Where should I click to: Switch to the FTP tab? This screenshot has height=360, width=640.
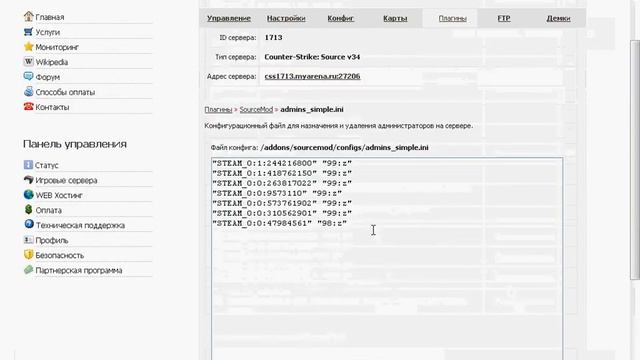(x=504, y=18)
